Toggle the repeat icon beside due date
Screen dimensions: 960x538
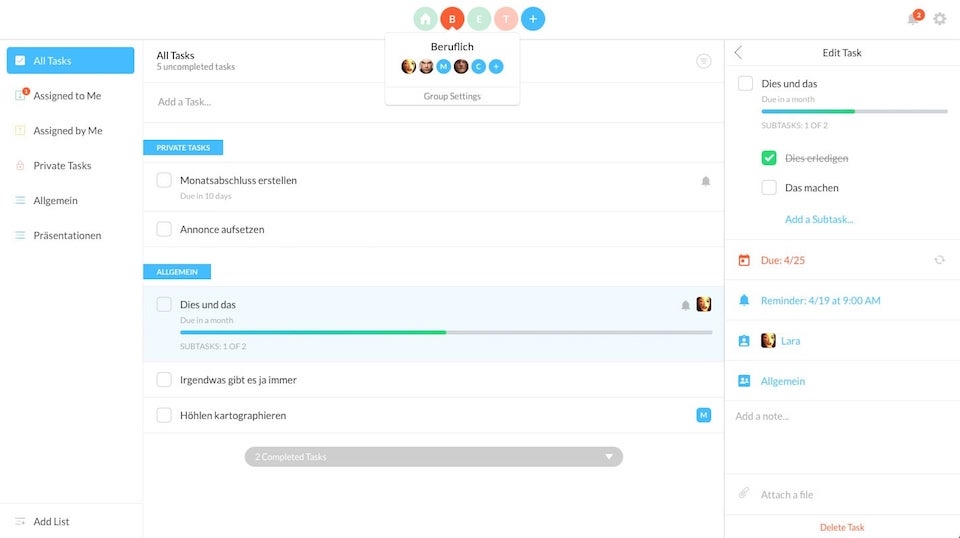click(939, 260)
